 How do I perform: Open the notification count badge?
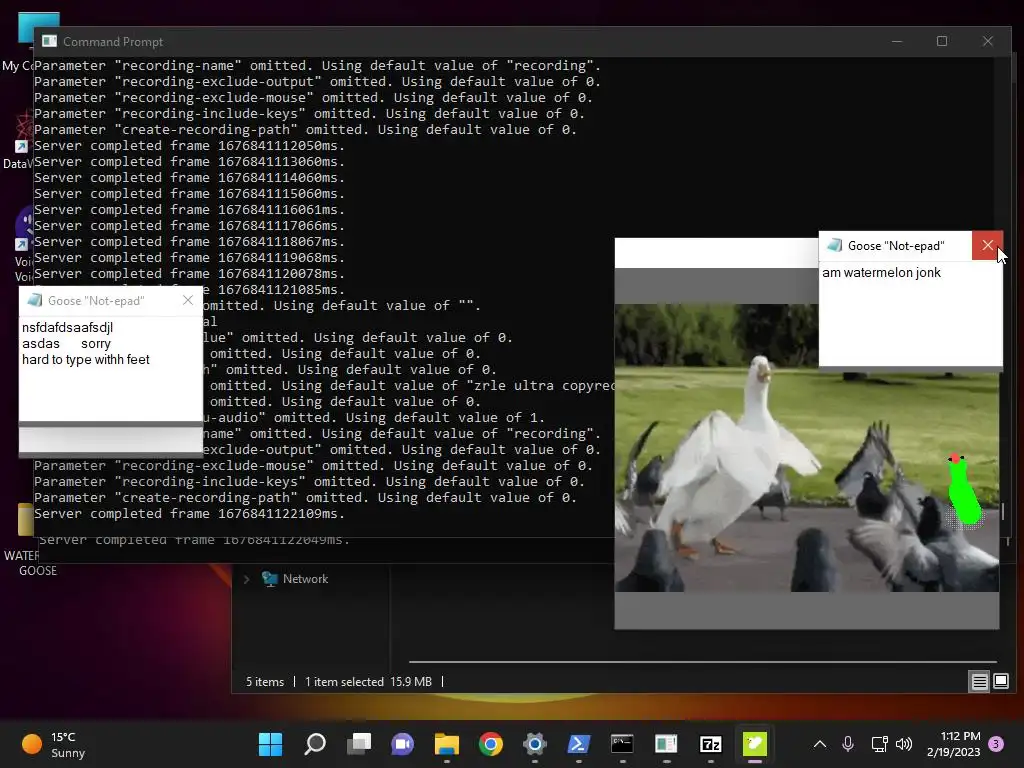[x=996, y=744]
